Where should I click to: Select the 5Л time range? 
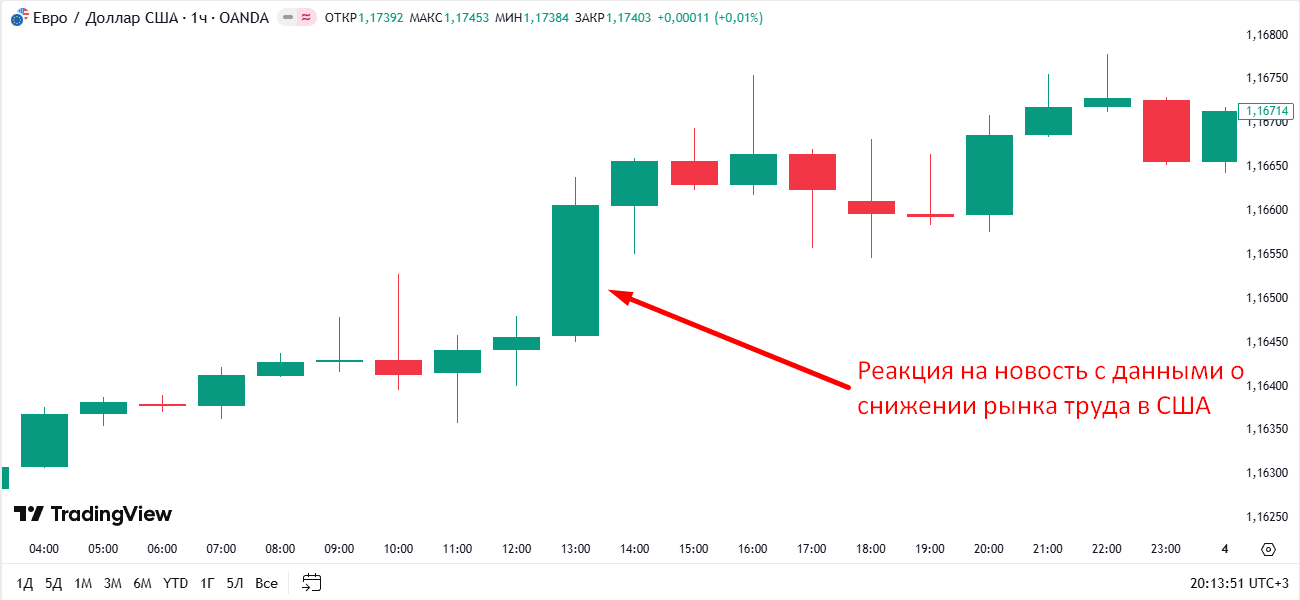tap(234, 583)
